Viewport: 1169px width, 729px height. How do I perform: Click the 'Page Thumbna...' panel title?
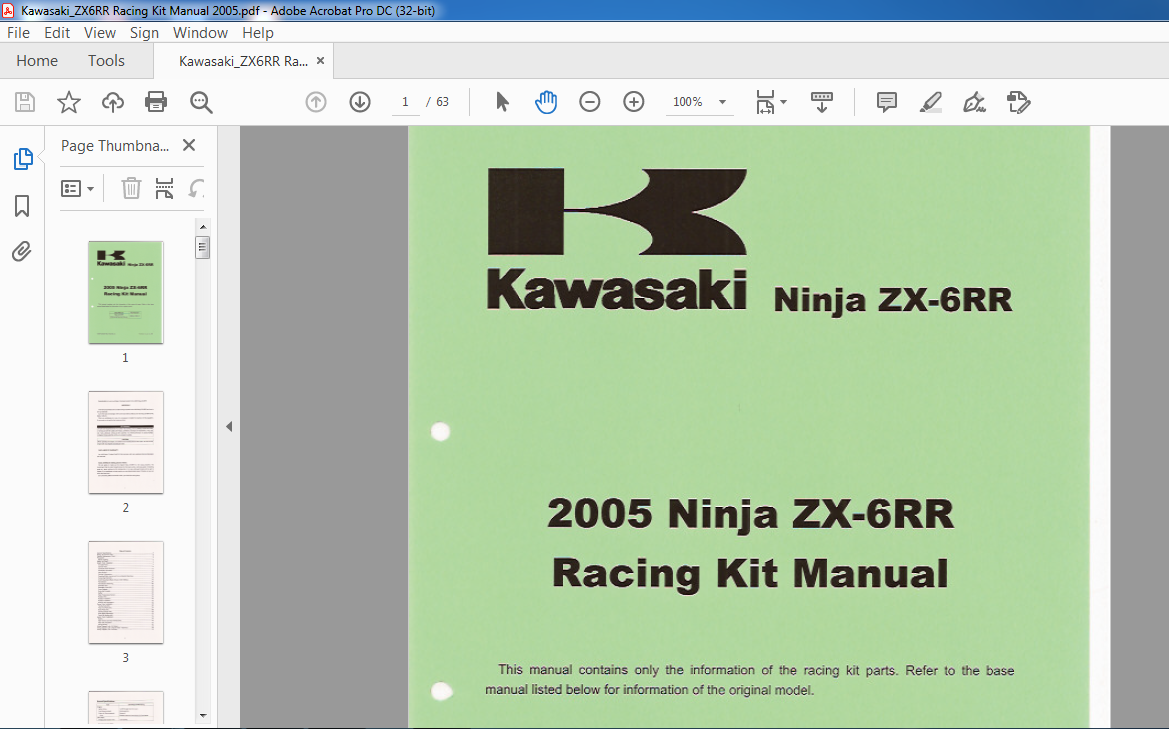[x=115, y=145]
